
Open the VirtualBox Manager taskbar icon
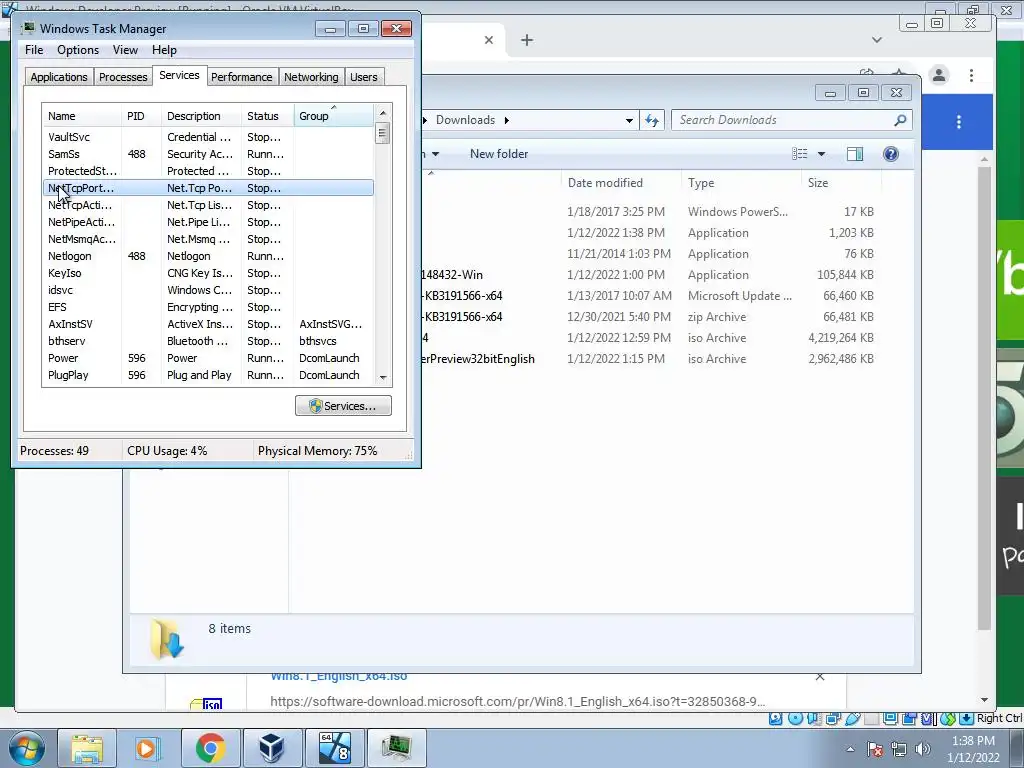click(x=271, y=748)
